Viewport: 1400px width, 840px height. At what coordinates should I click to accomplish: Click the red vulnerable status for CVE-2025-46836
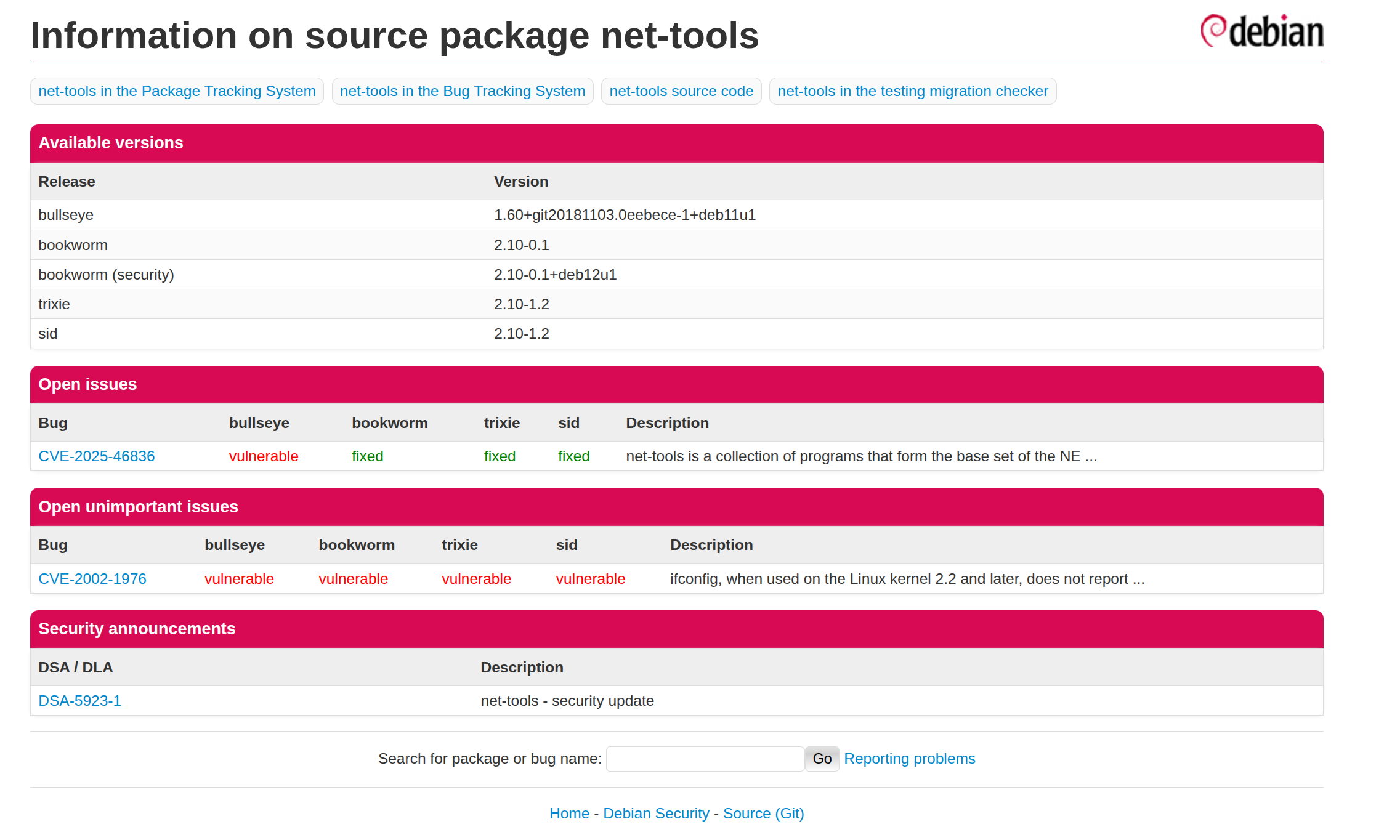point(264,456)
